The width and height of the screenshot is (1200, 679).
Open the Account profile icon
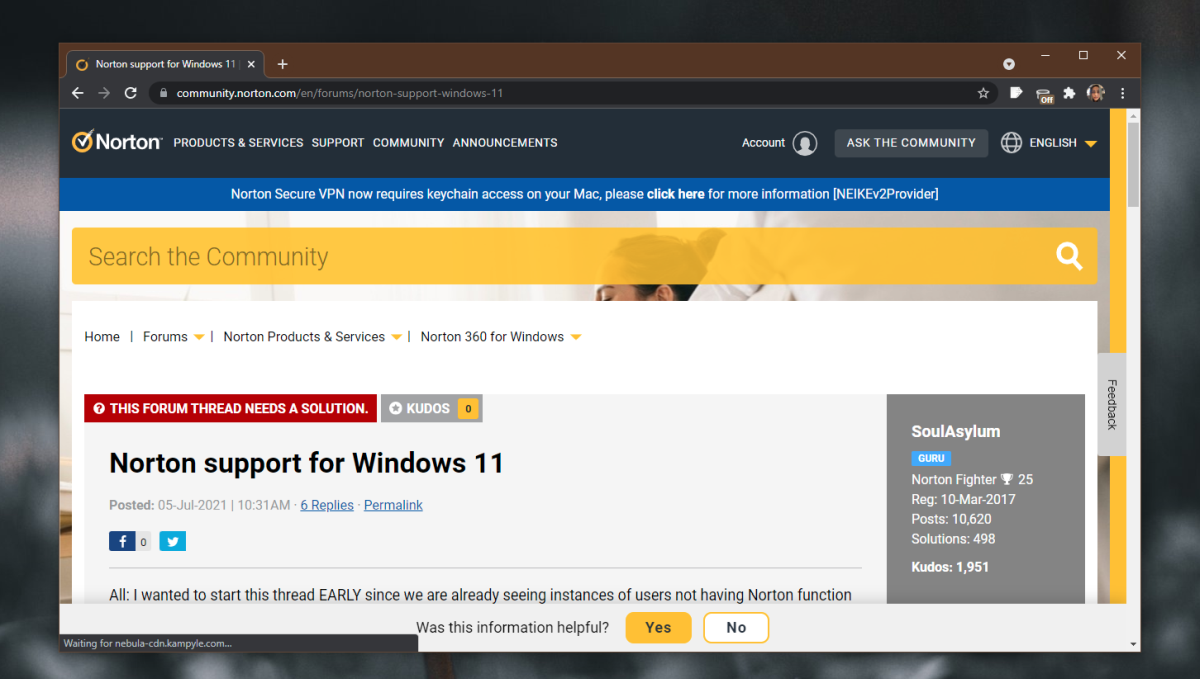(x=805, y=143)
